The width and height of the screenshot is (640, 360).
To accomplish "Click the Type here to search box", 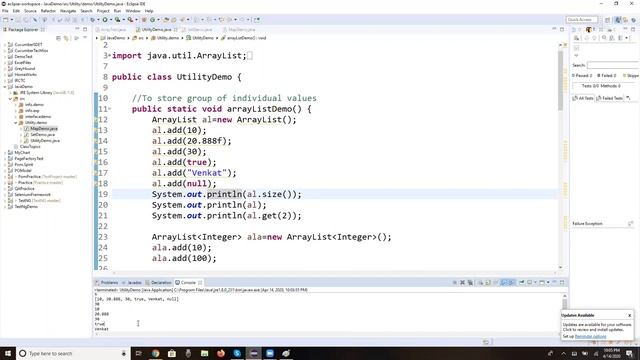I will tap(73, 353).
